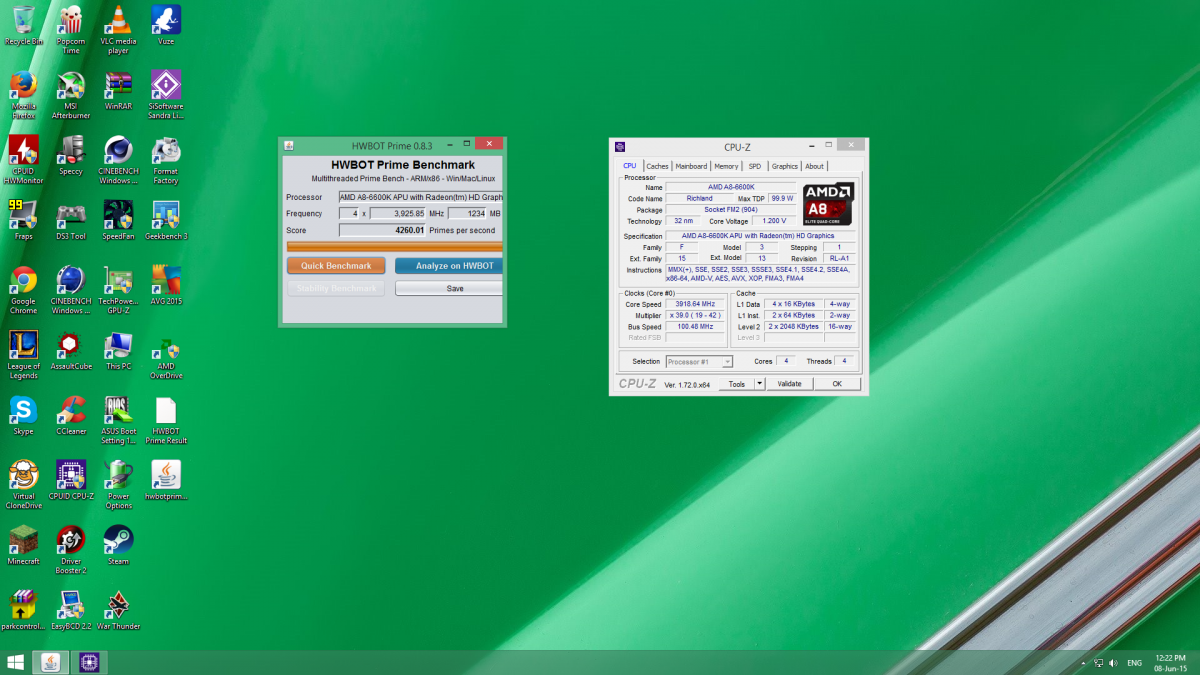Launch Google Chrome from desktop

(24, 290)
